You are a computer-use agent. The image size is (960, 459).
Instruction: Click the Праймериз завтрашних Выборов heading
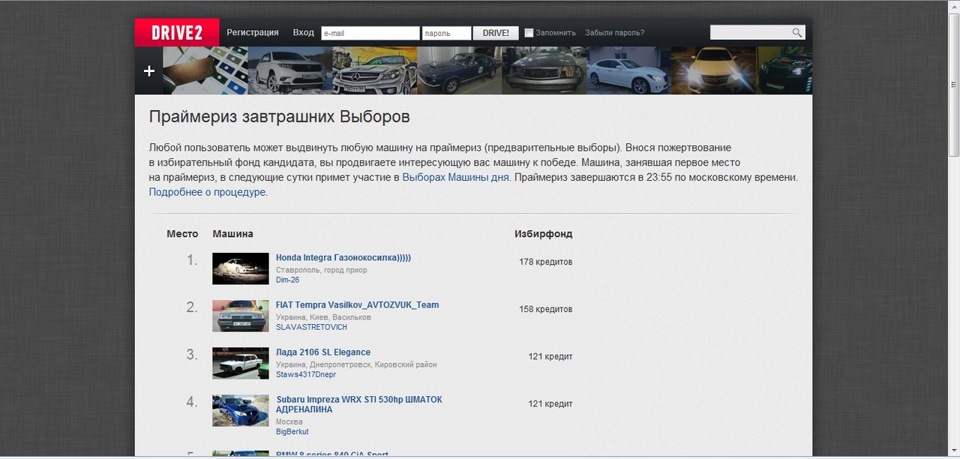[279, 117]
